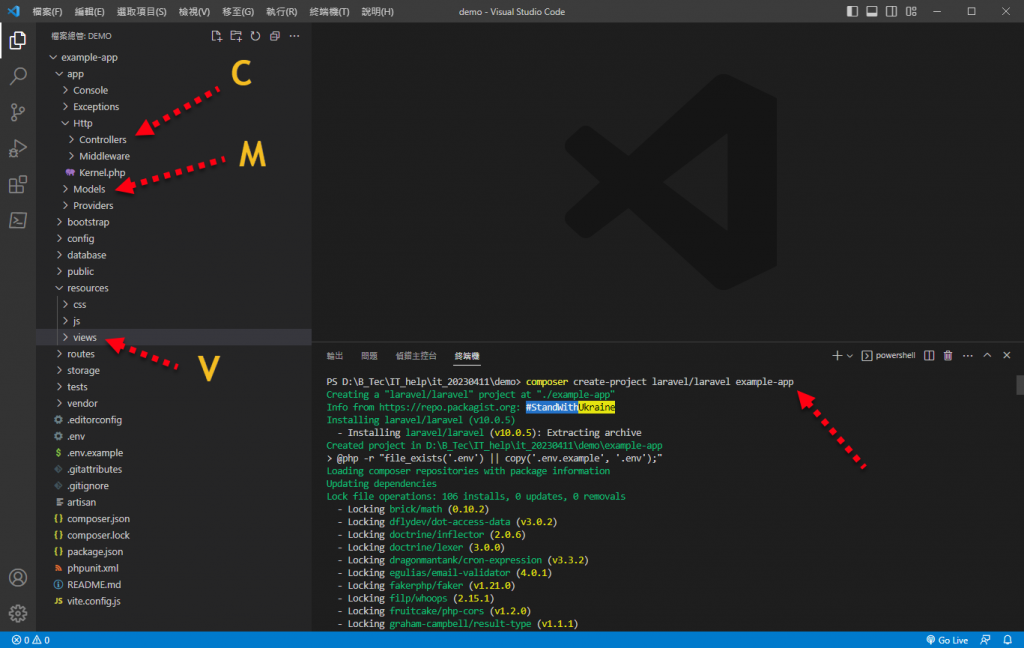
Task: Open the Search view in activity bar
Action: pyautogui.click(x=18, y=76)
